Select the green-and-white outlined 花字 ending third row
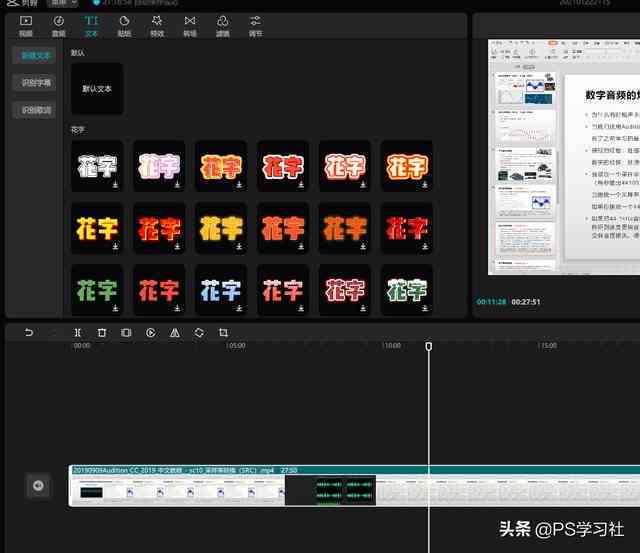This screenshot has height=553, width=640. point(407,290)
